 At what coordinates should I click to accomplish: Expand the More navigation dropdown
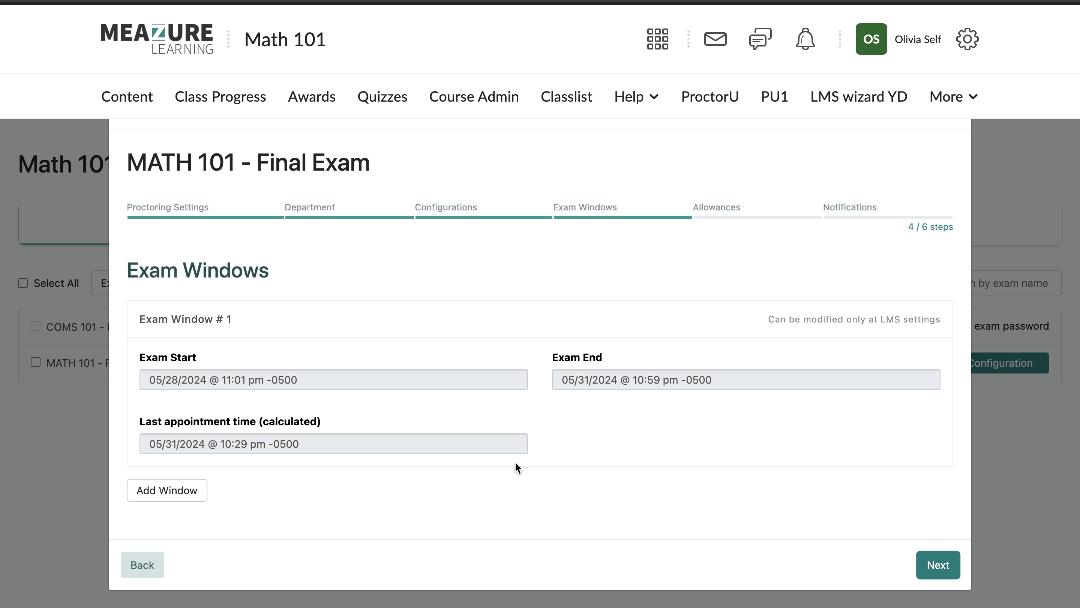952,96
